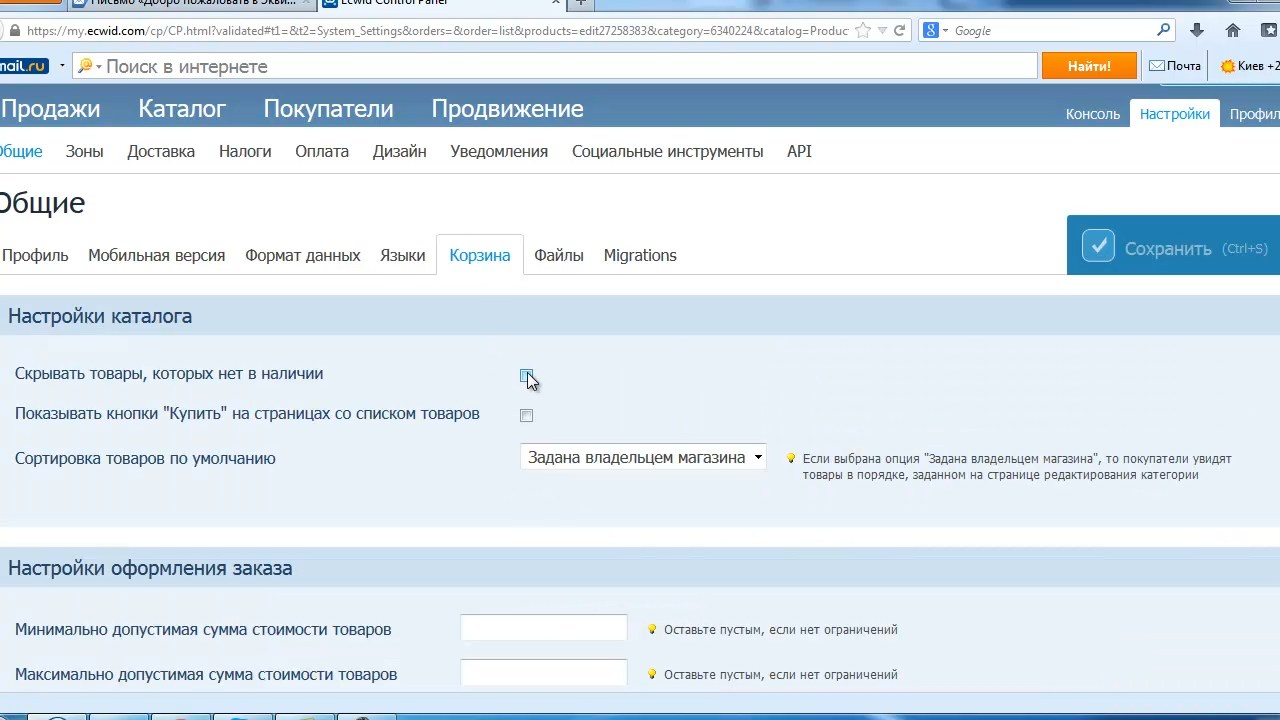1280x720 pixels.
Task: Click the Google search magnifier icon
Action: click(1163, 31)
